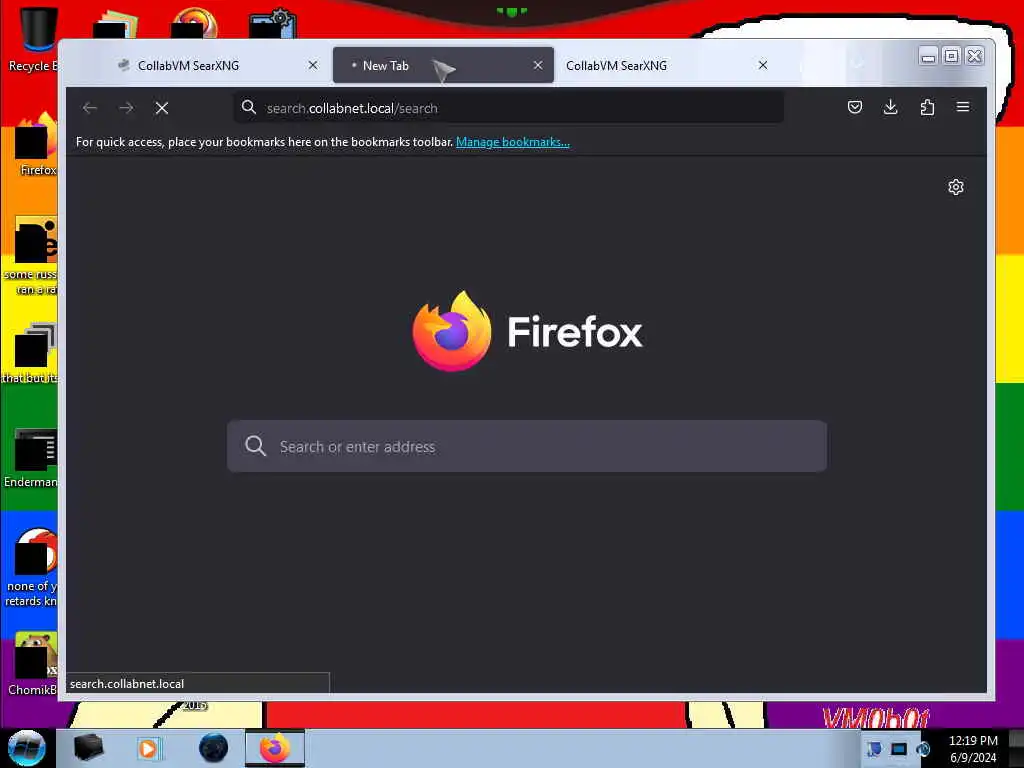Click the volume icon in the system tray
This screenshot has width=1024, height=768.
click(923, 749)
